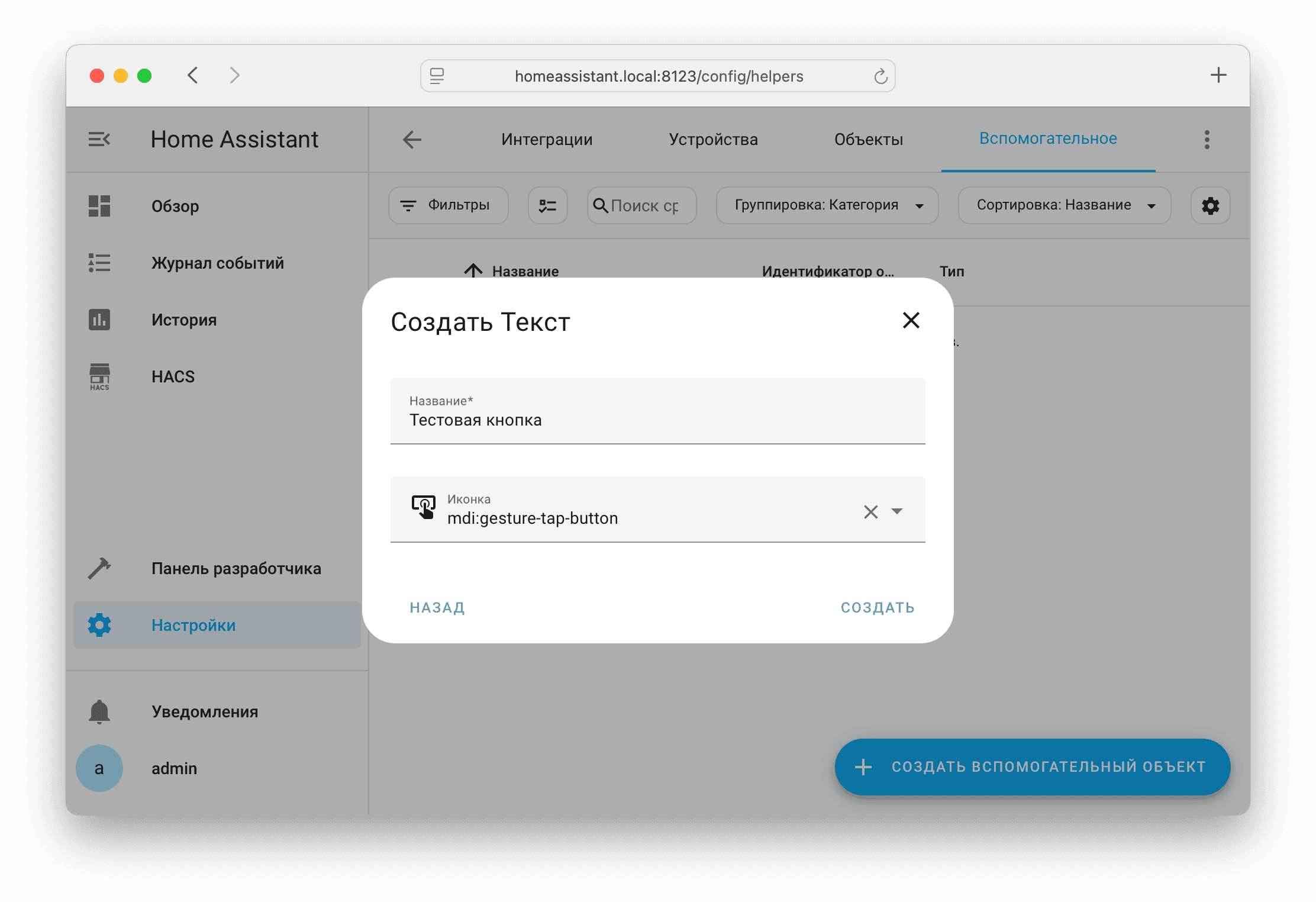
Task: Click the notifications bell icon
Action: 99,711
